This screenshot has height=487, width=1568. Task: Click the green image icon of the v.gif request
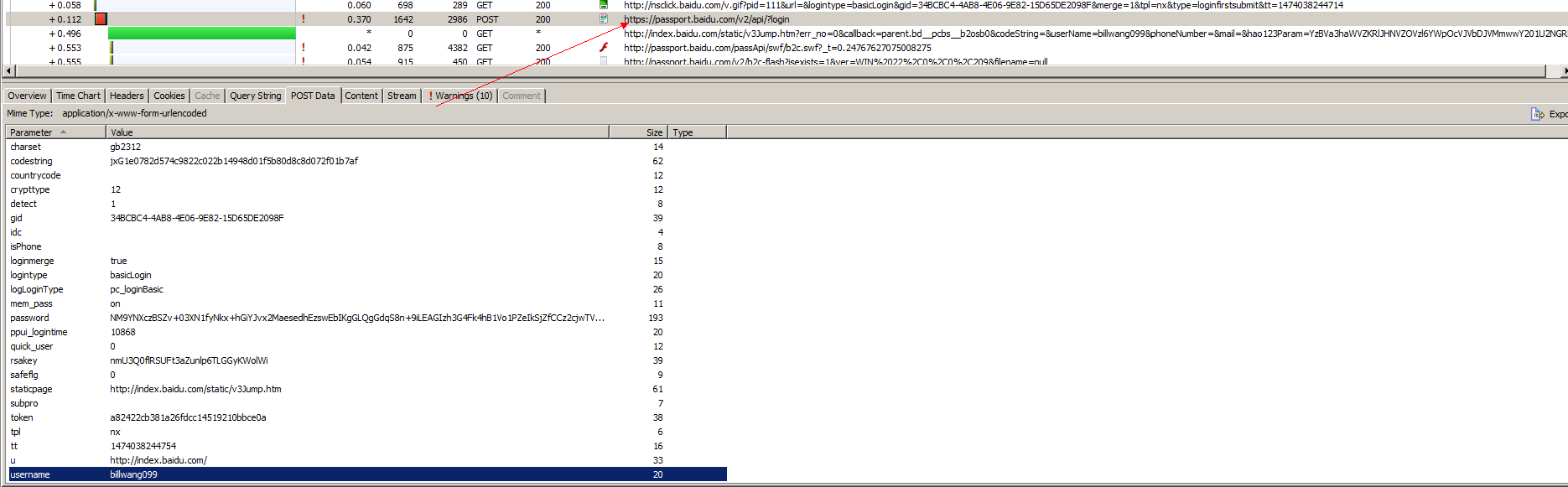point(604,5)
